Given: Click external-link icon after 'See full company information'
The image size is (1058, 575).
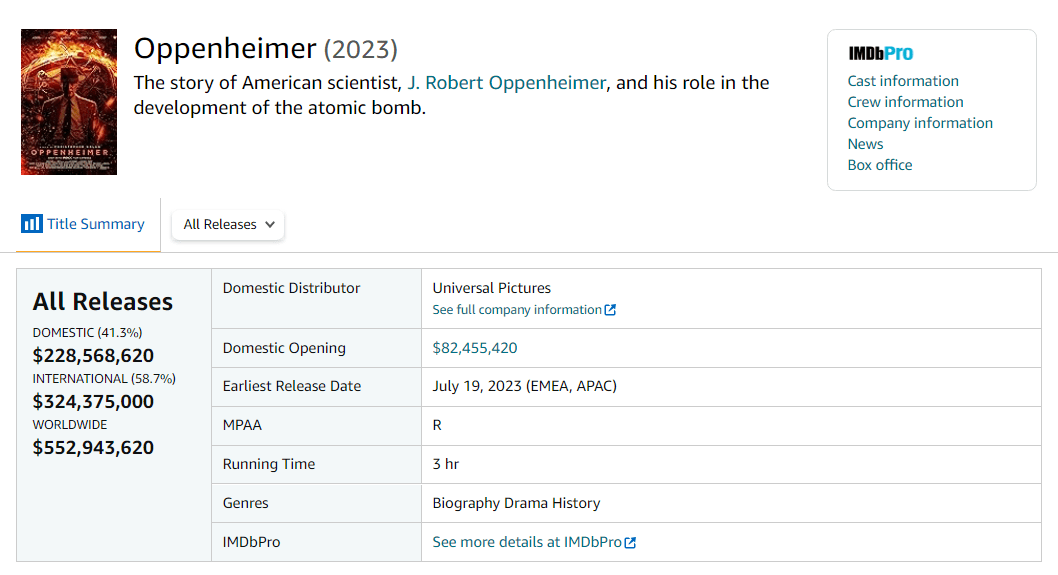Looking at the screenshot, I should point(610,310).
